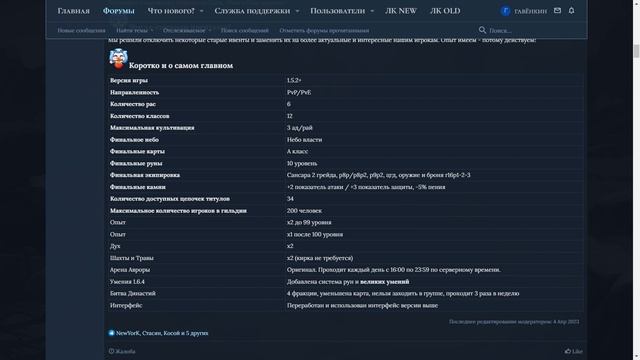Open the Что нового? tab
The width and height of the screenshot is (640, 360).
point(171,11)
